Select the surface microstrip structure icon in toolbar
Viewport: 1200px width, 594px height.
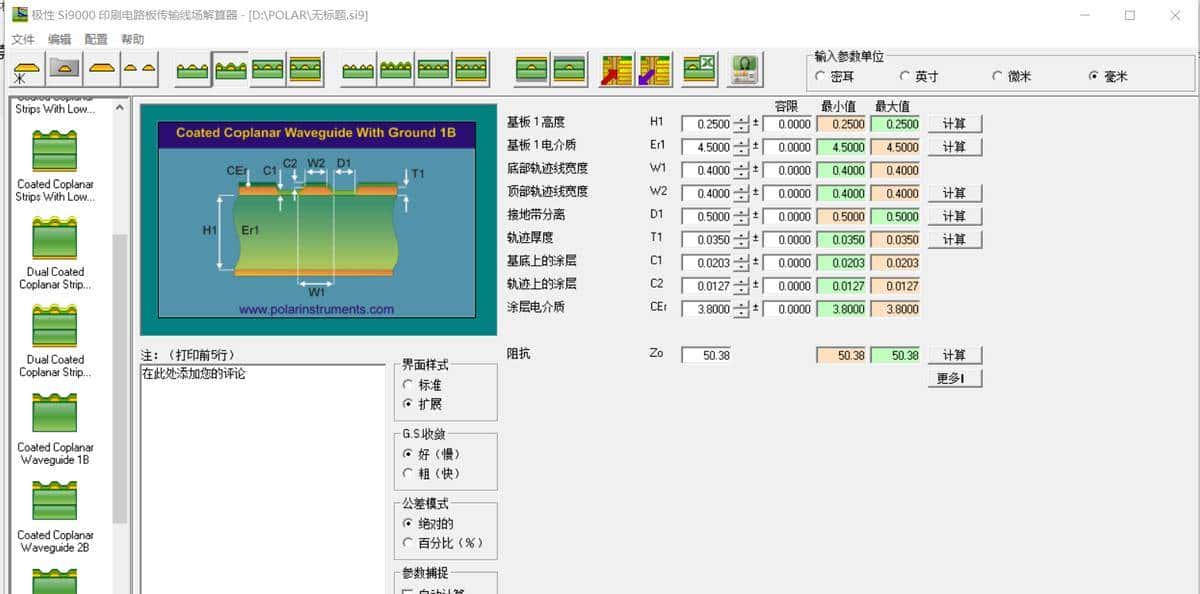[x=25, y=70]
